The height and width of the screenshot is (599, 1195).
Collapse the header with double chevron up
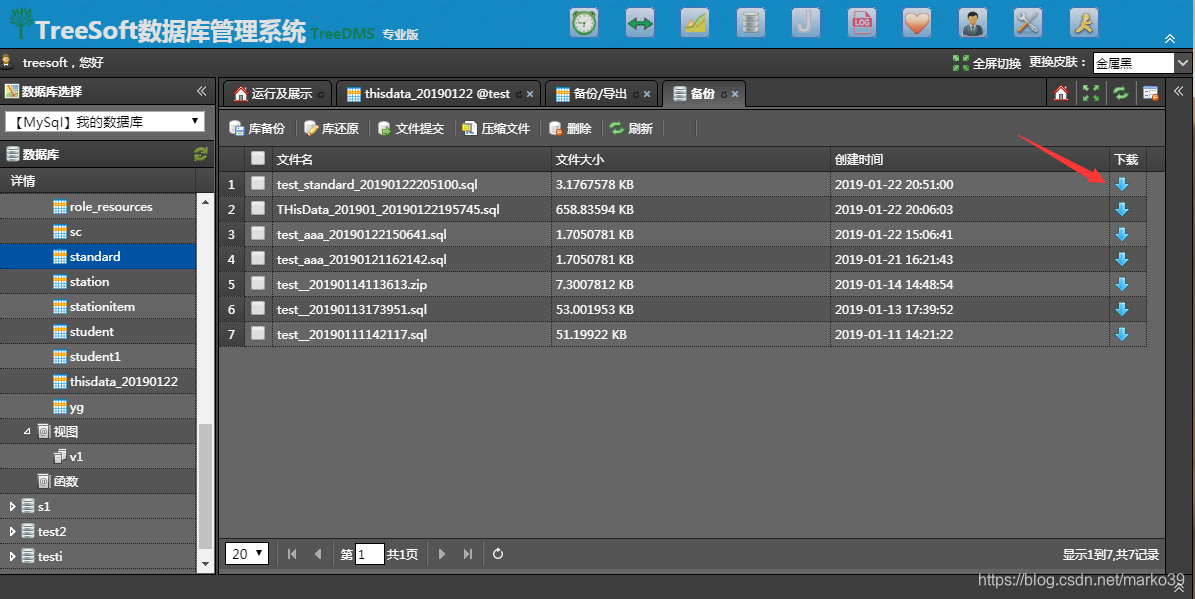tap(1170, 39)
